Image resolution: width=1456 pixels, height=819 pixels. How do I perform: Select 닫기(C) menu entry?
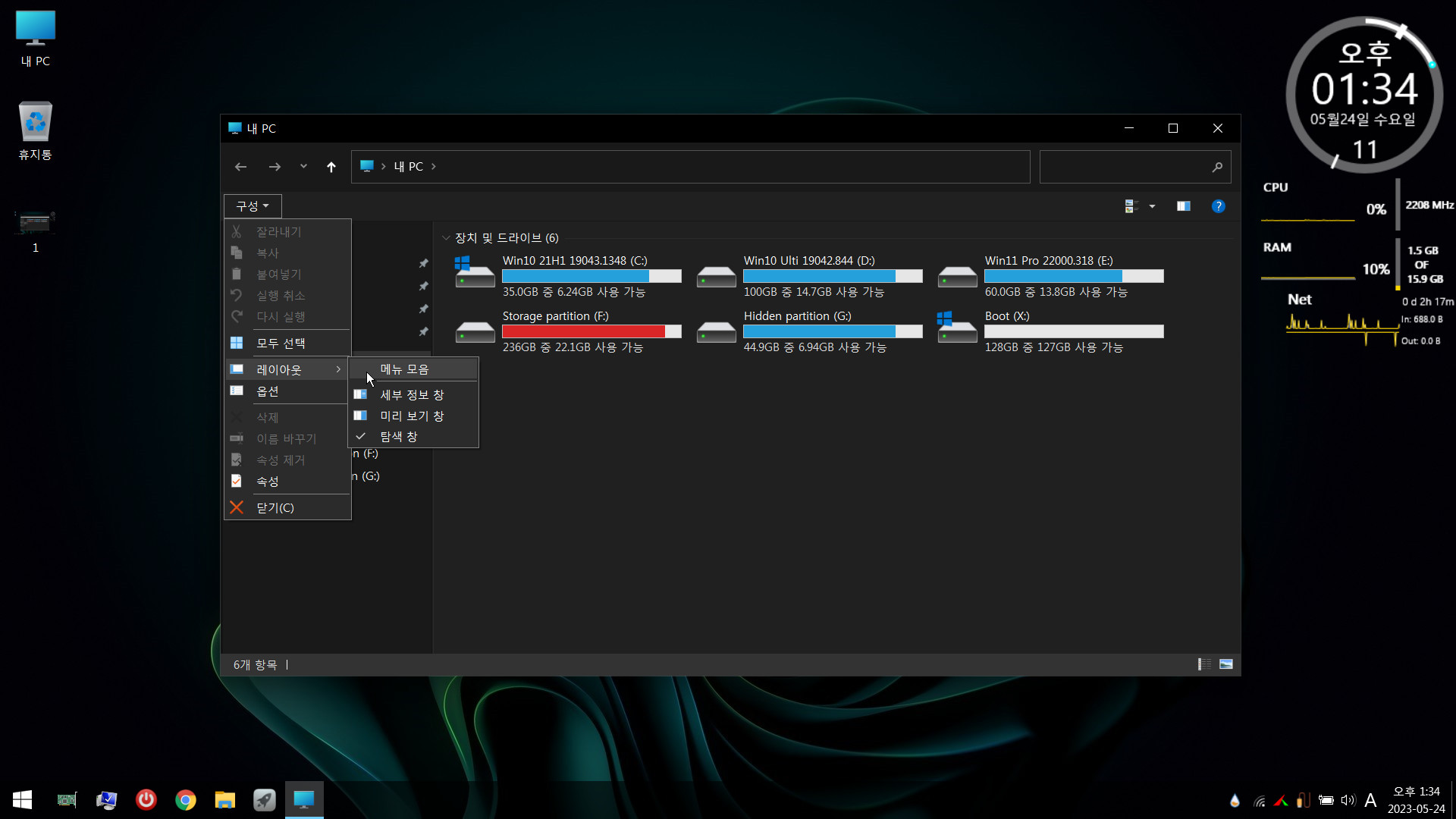(287, 507)
